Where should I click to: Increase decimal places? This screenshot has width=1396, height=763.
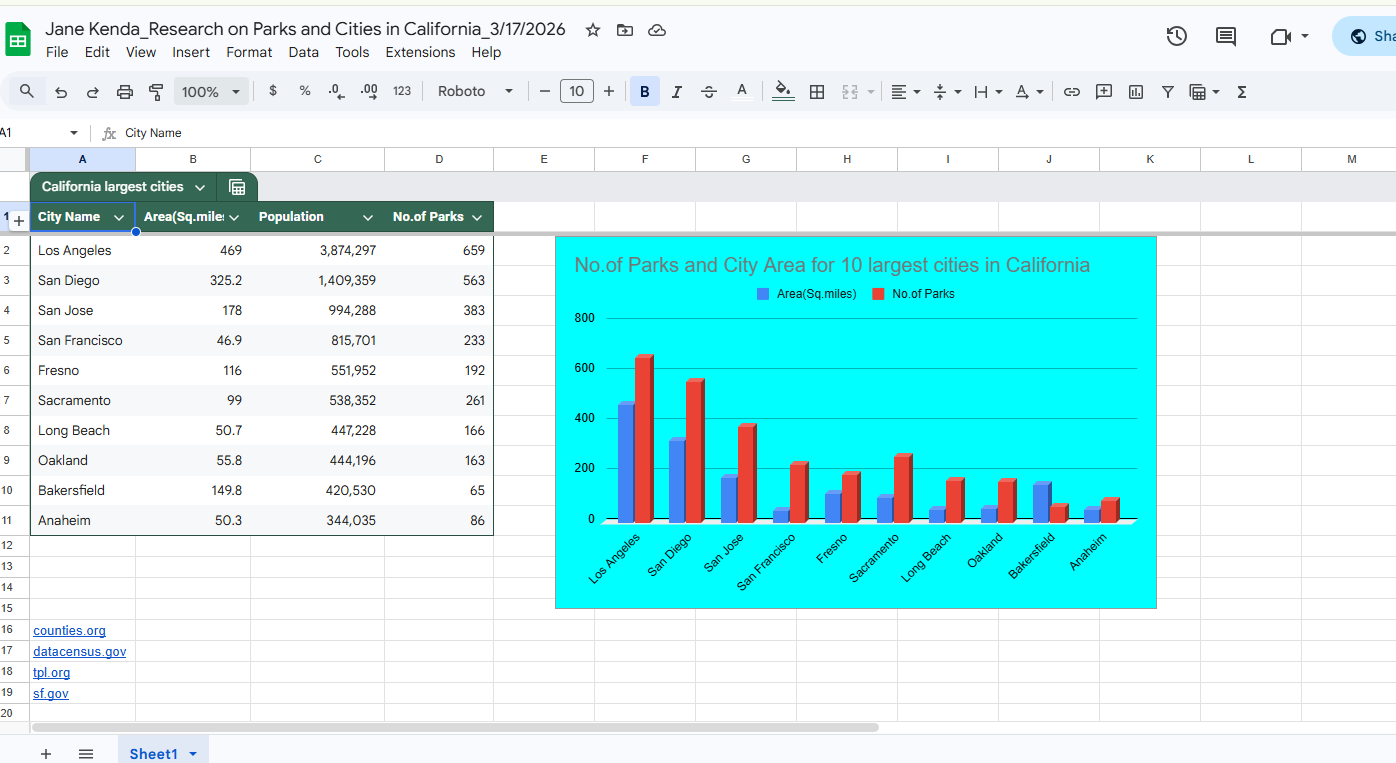369,91
